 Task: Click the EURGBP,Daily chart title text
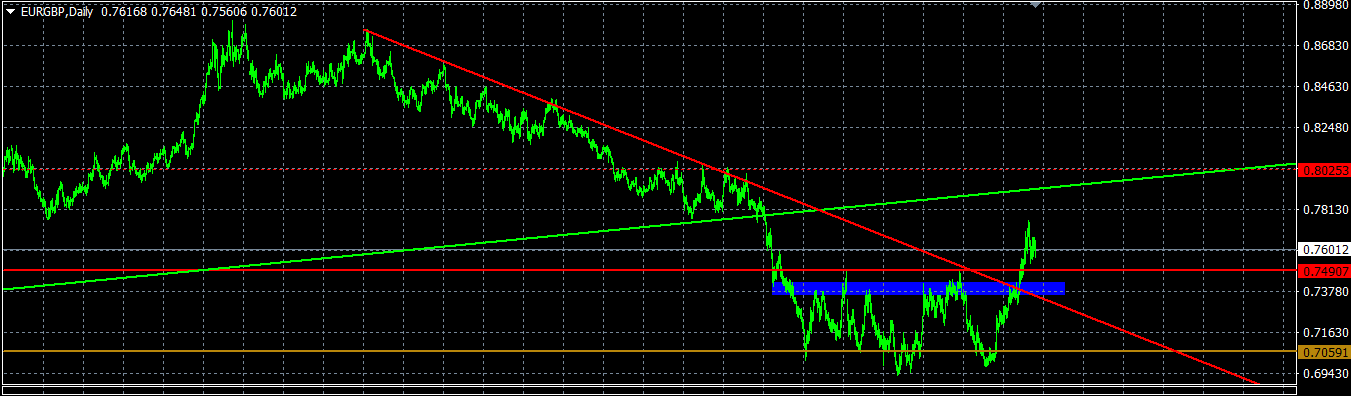[57, 12]
